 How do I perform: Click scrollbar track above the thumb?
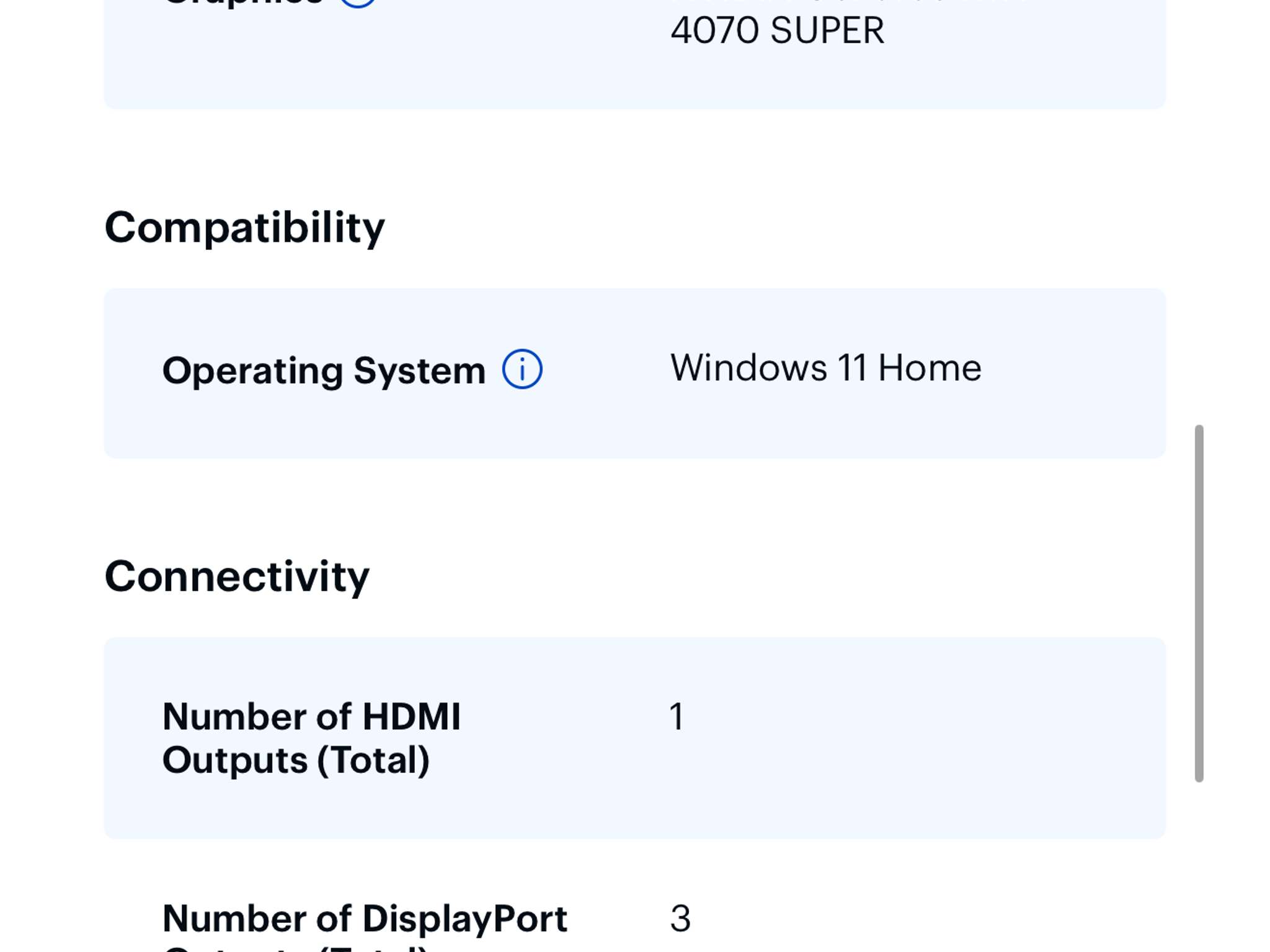1199,211
